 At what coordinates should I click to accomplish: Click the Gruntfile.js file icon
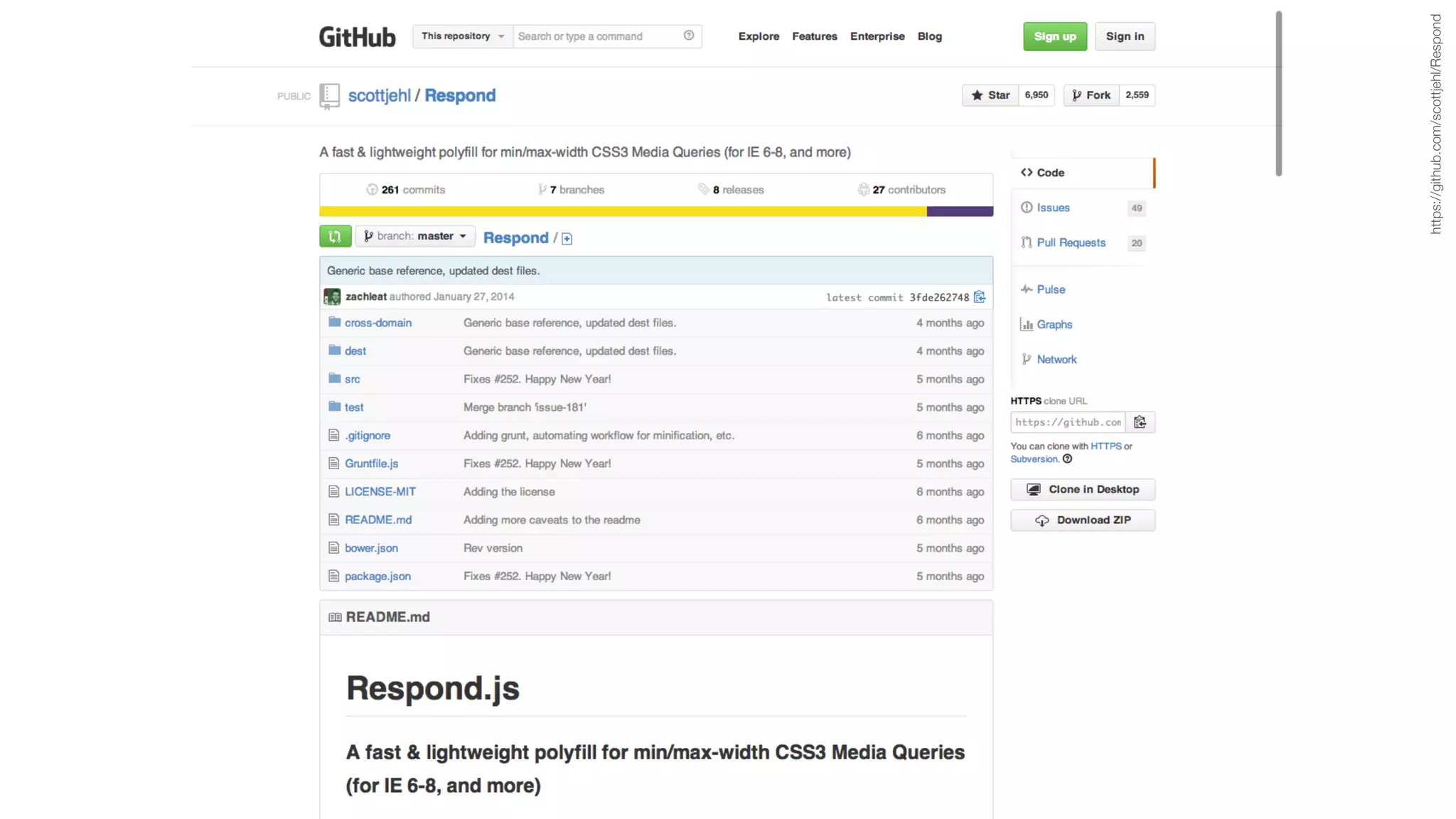333,464
